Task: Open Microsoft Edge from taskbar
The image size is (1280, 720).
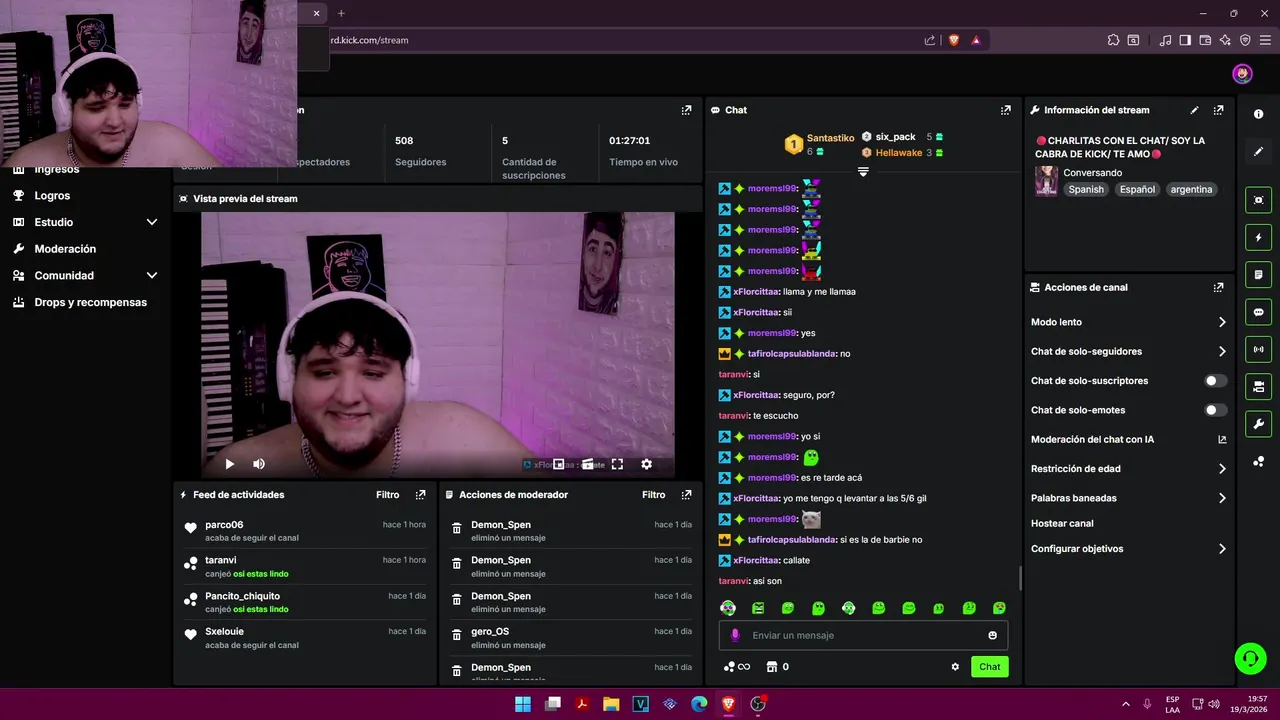Action: [699, 704]
